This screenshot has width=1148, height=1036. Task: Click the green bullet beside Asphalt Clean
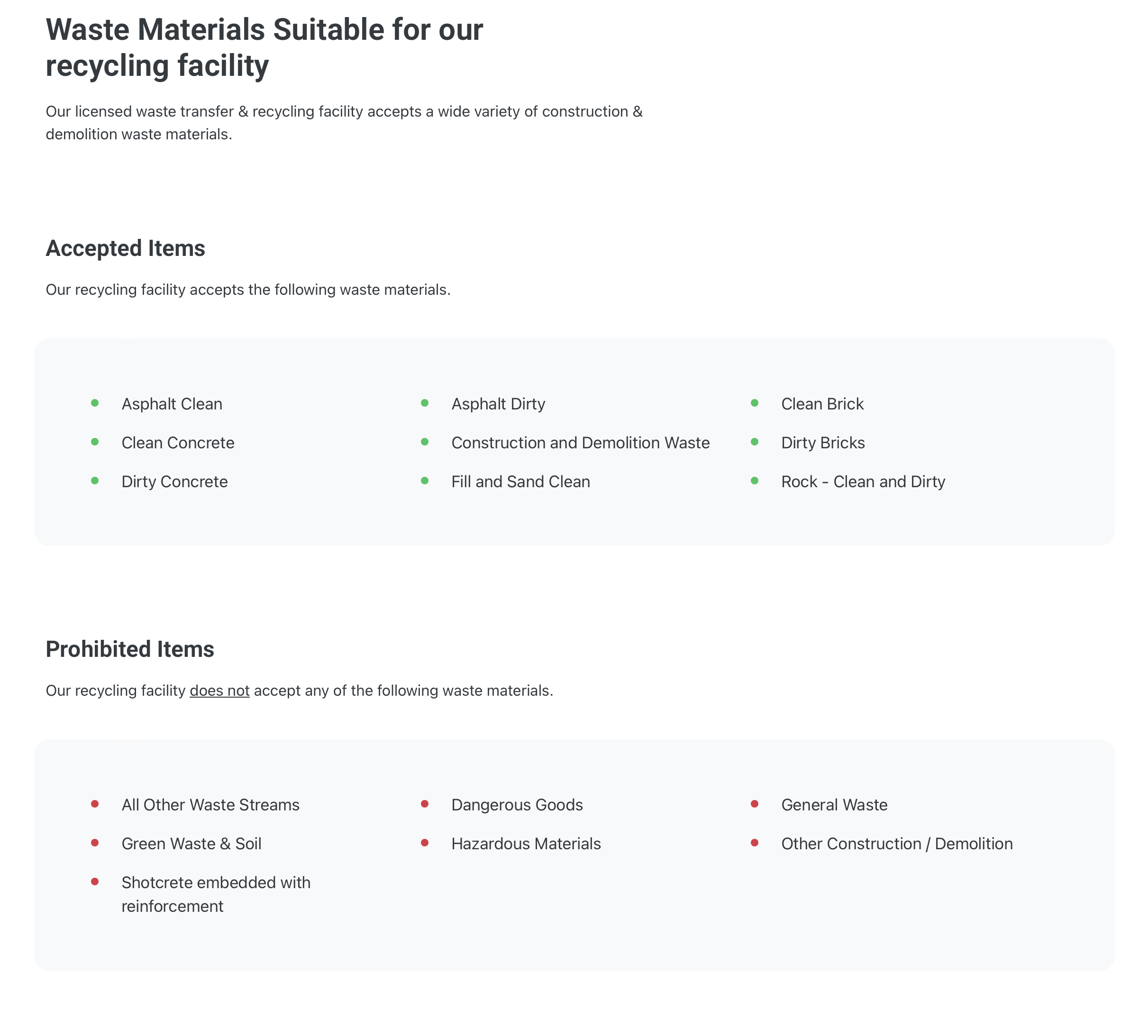(94, 403)
